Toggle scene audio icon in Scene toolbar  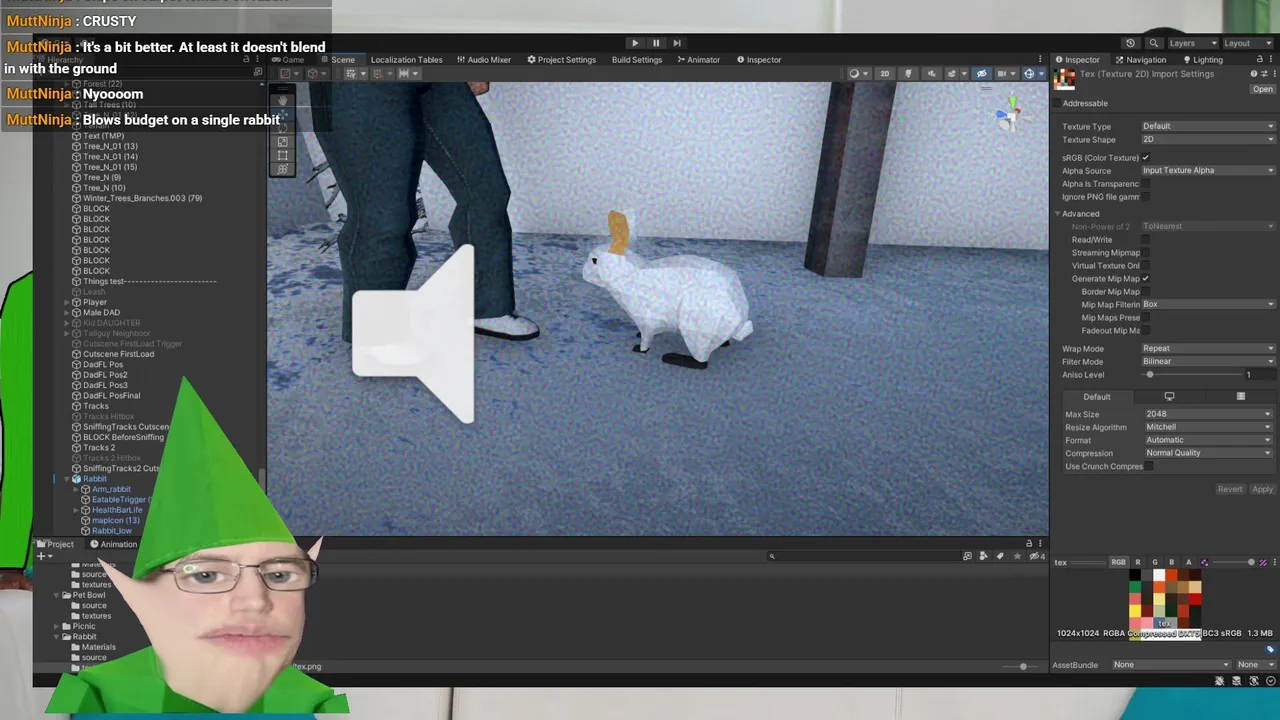point(931,73)
